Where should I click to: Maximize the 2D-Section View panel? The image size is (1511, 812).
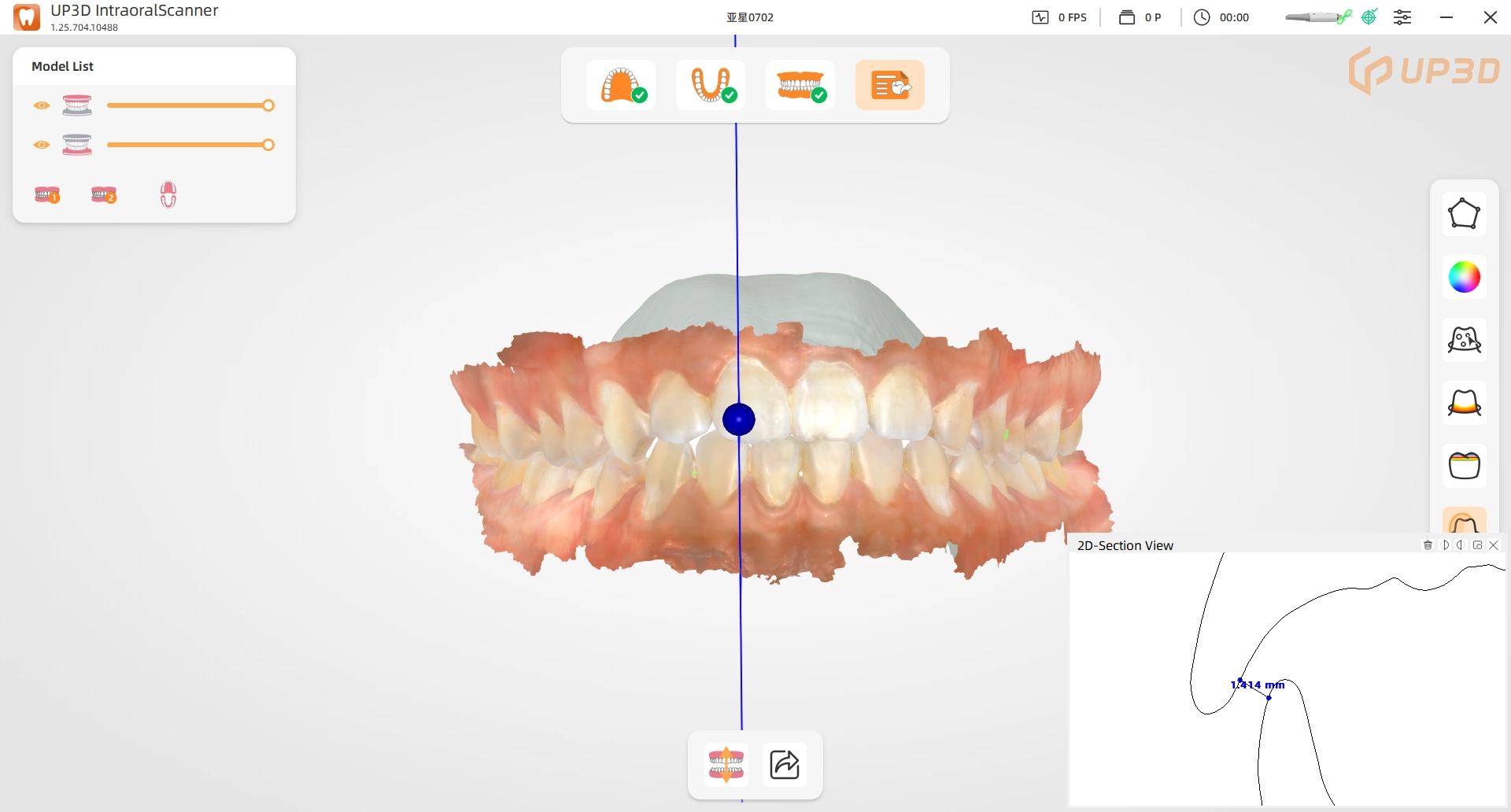coord(1477,544)
